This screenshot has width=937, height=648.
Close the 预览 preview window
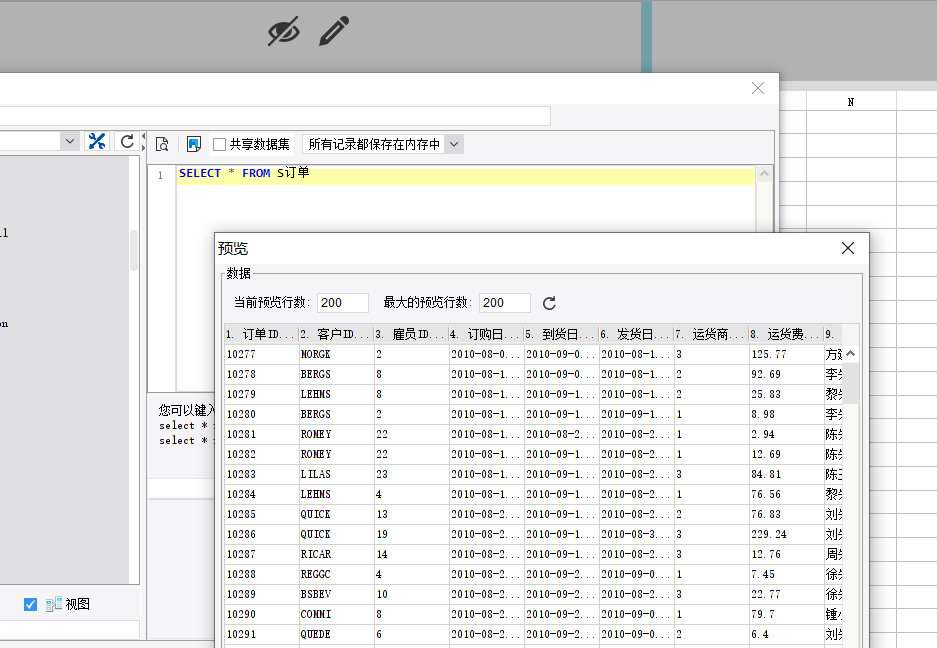click(x=847, y=248)
